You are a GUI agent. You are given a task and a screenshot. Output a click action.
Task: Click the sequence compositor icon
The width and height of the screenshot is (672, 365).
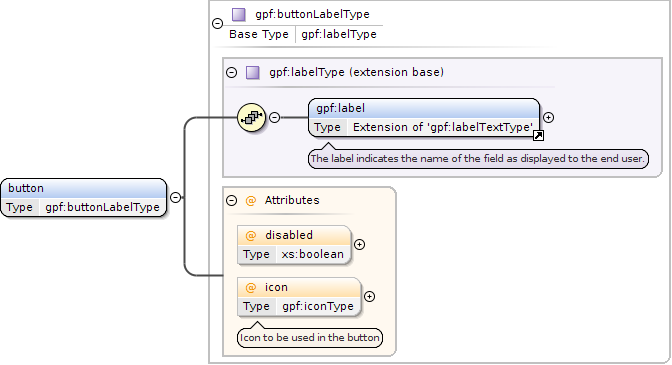[x=252, y=117]
